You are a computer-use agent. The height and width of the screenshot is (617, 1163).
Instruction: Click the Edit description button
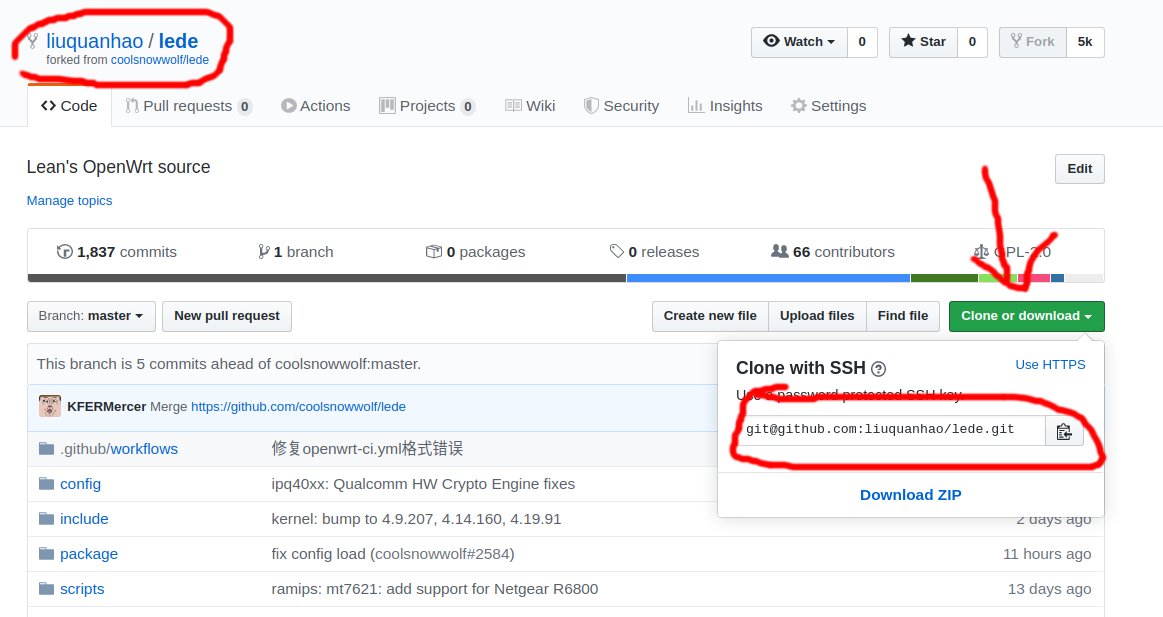[1079, 169]
